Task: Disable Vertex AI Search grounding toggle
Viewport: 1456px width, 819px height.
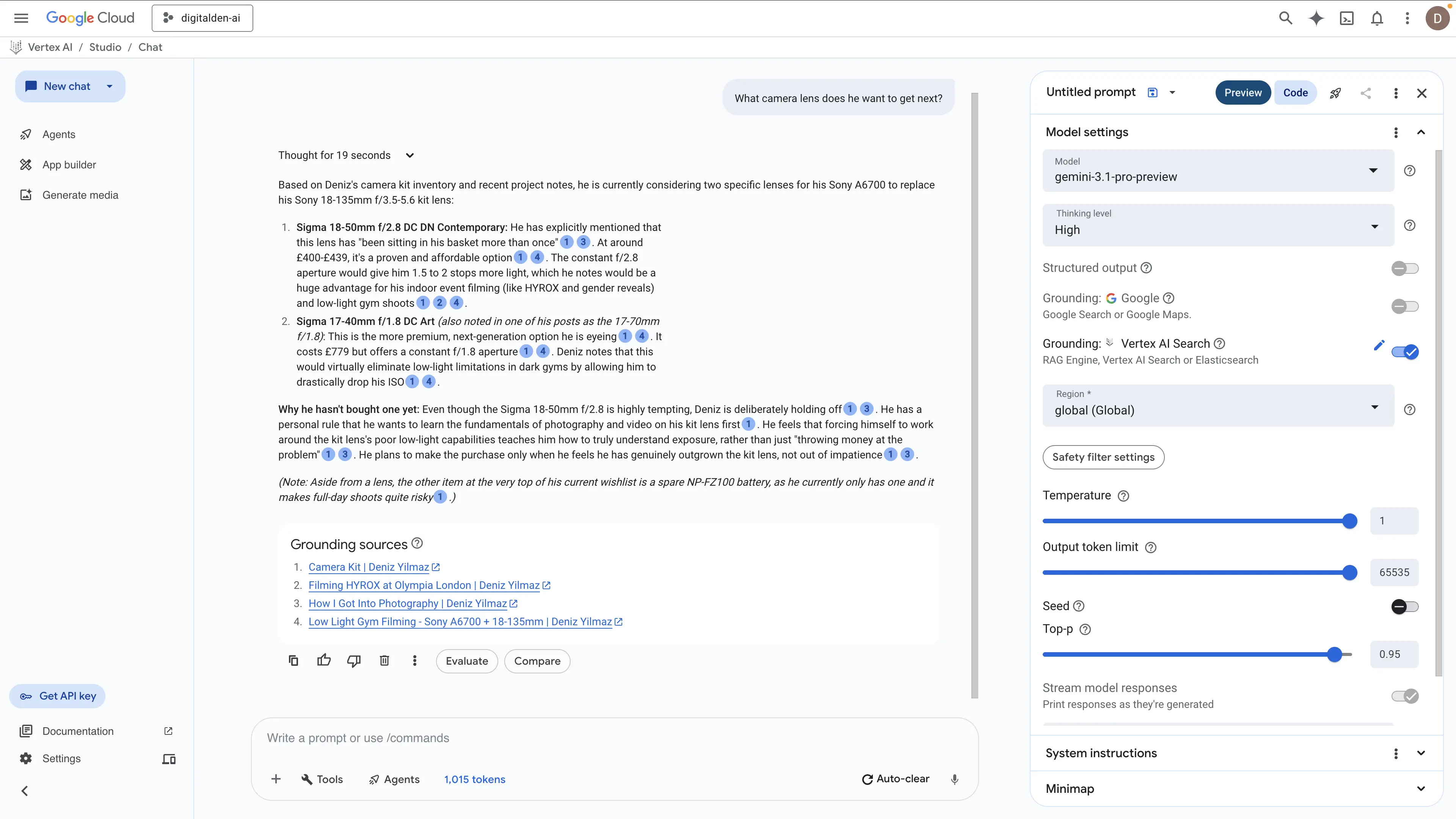Action: 1404,352
